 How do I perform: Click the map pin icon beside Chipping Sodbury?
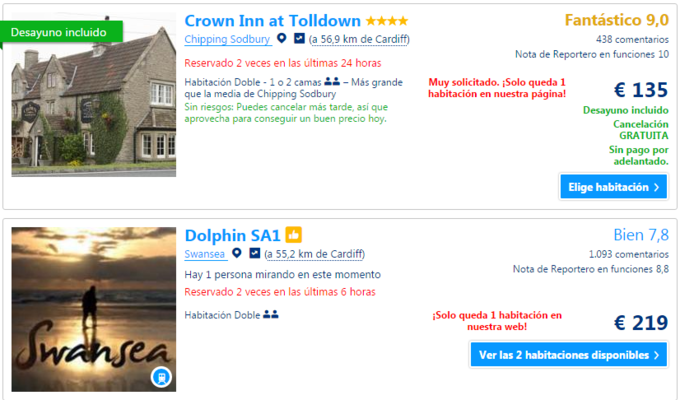tap(282, 39)
